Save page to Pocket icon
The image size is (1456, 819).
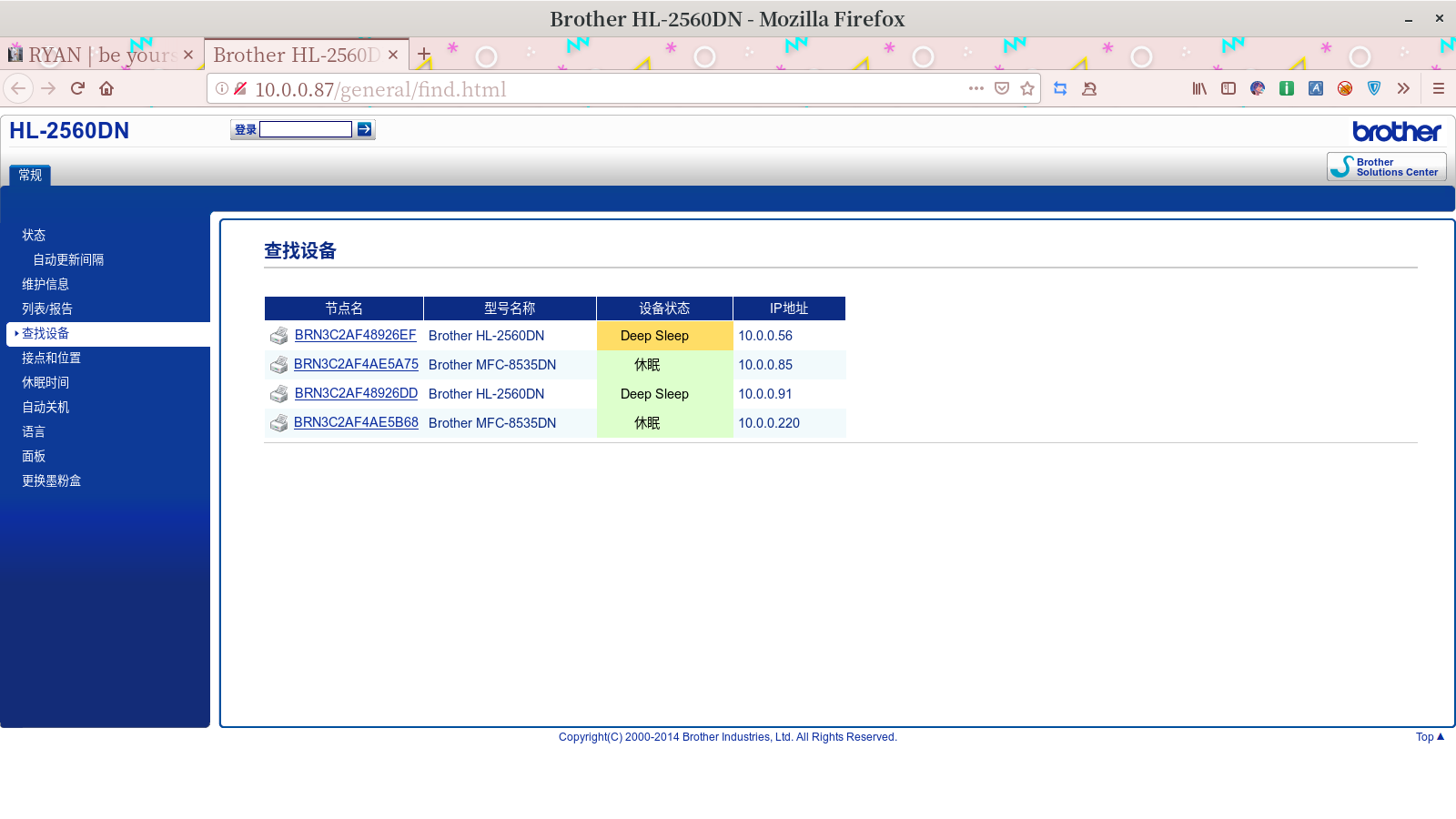point(1002,88)
